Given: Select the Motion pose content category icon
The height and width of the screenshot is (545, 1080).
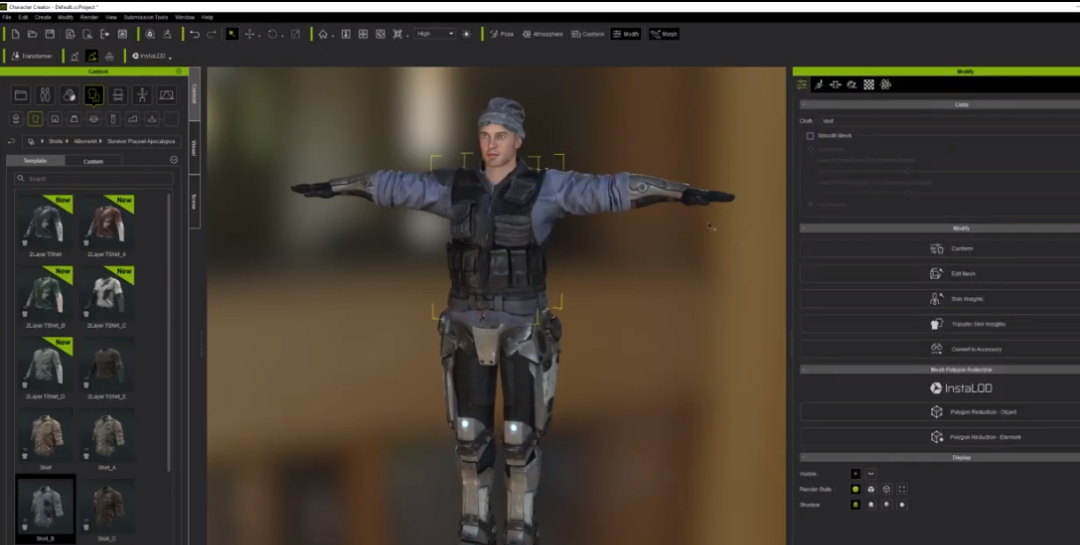Looking at the screenshot, I should coord(142,95).
